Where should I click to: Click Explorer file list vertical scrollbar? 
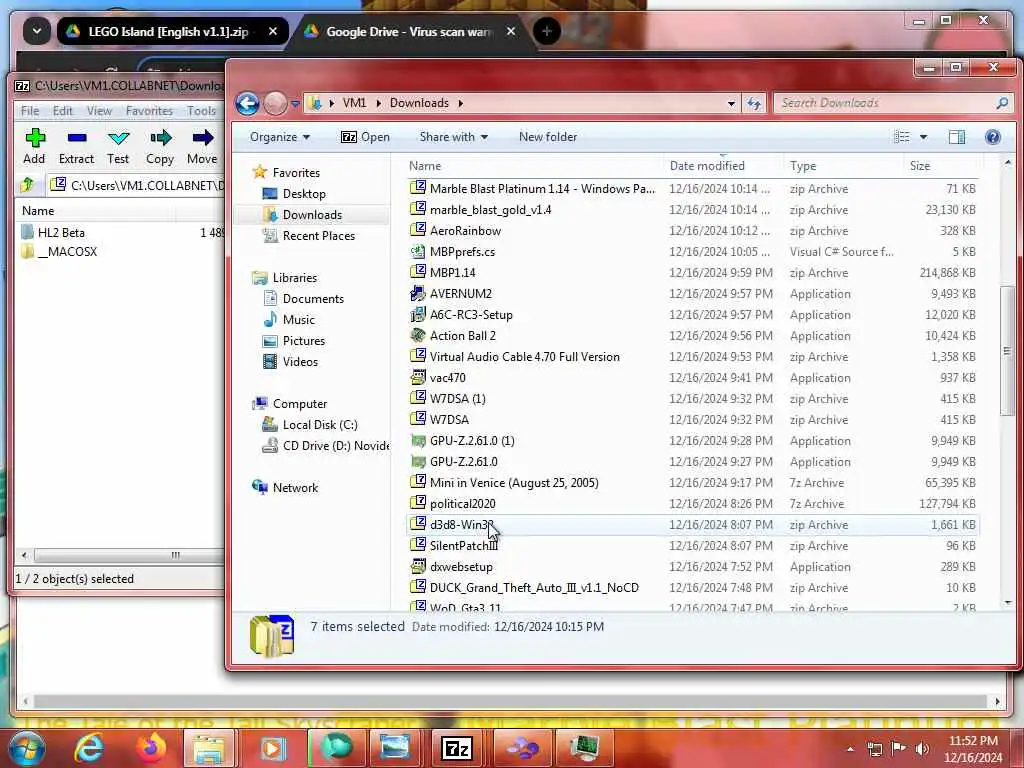pos(1007,351)
